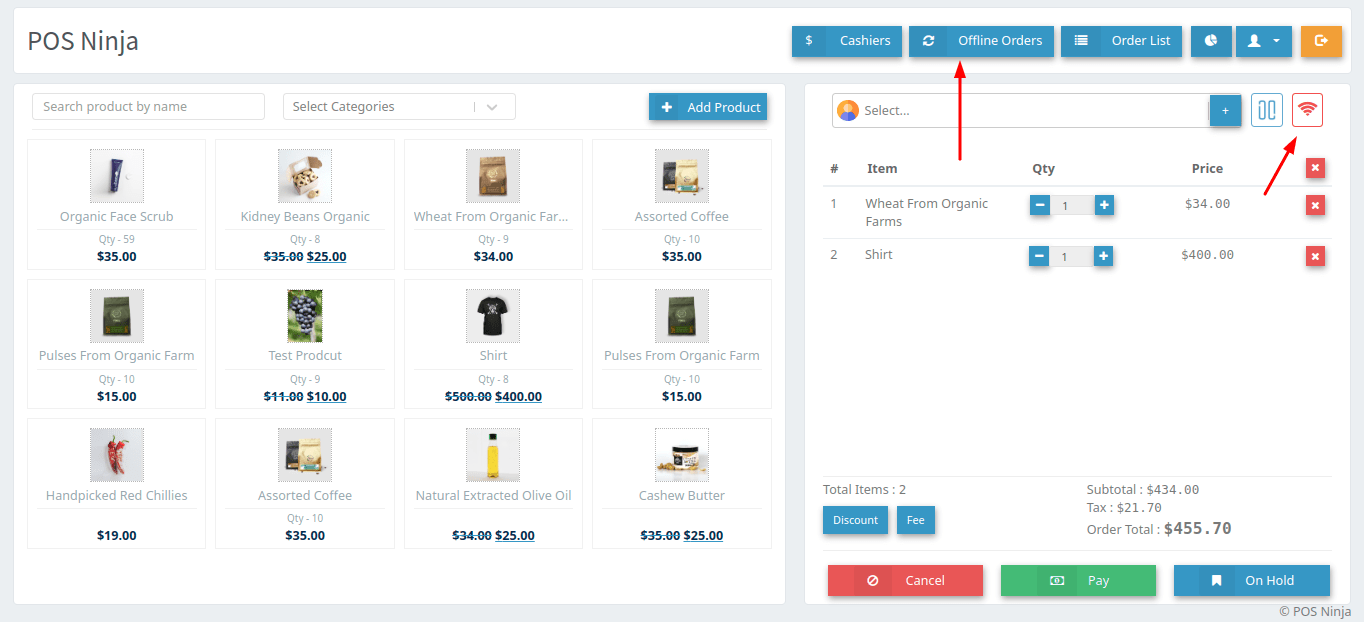The image size is (1364, 622).
Task: Click the hold orders columns icon
Action: click(x=1267, y=110)
